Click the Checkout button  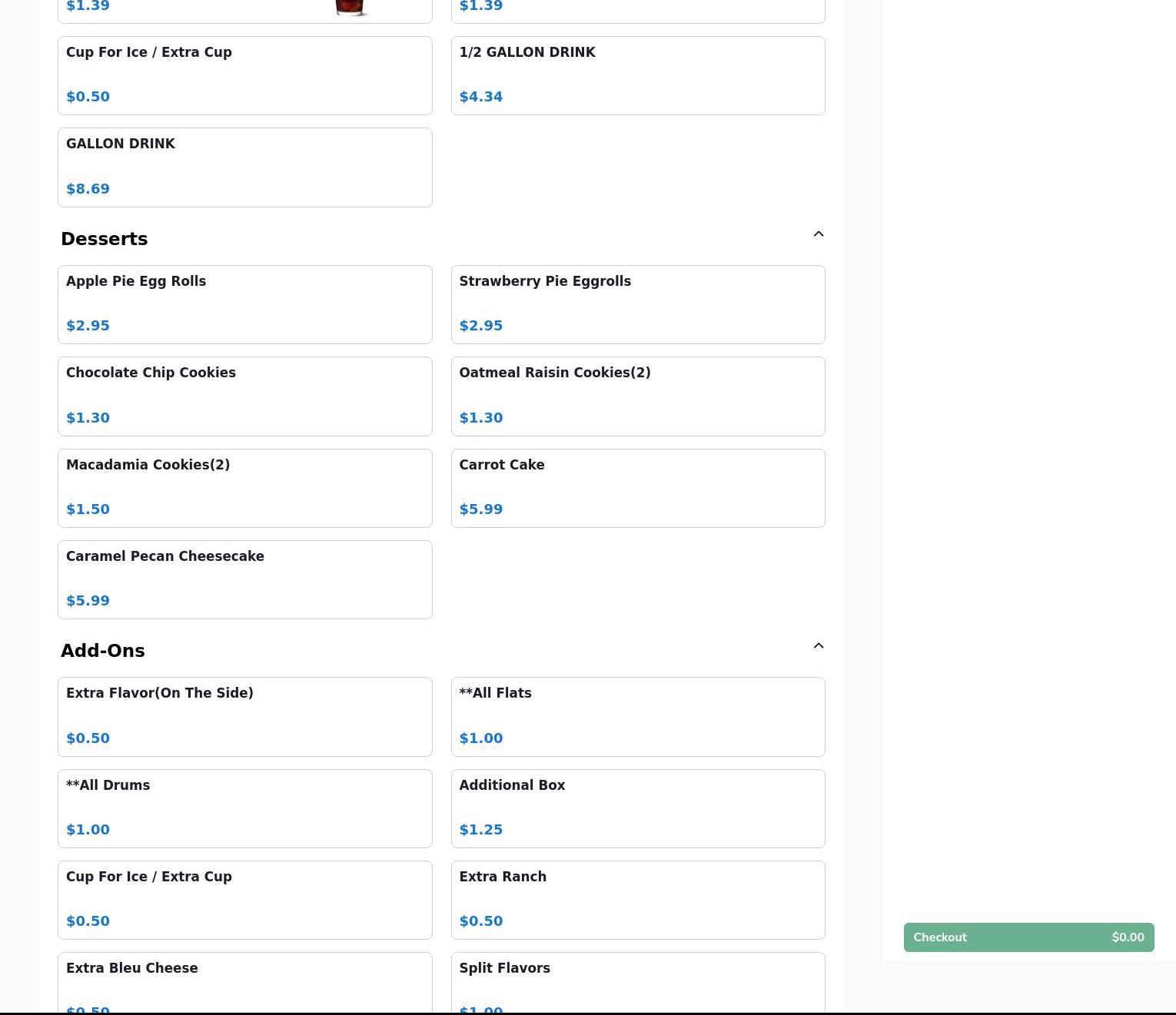click(x=1028, y=937)
